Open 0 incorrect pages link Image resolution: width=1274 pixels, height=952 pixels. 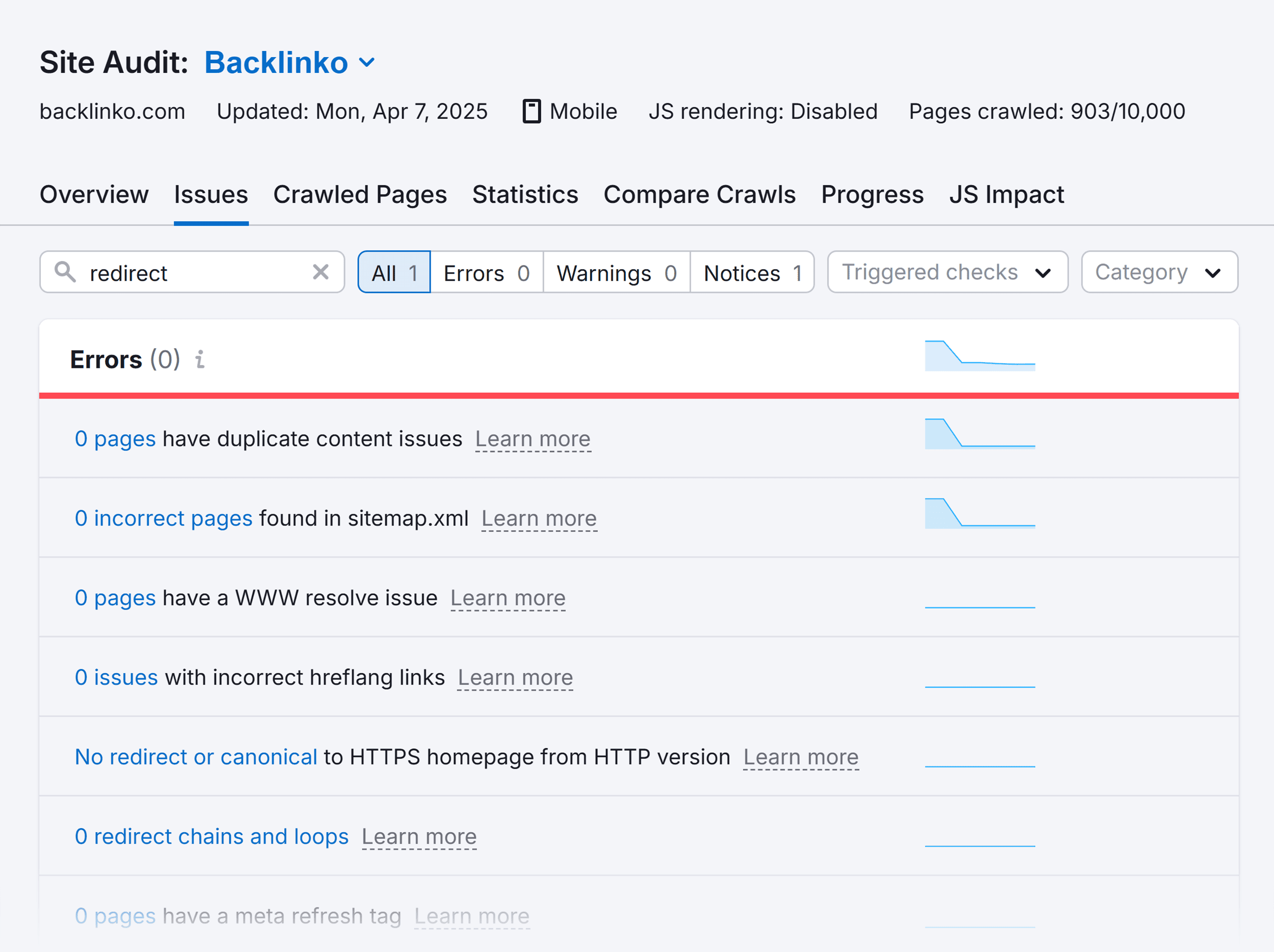[x=164, y=518]
